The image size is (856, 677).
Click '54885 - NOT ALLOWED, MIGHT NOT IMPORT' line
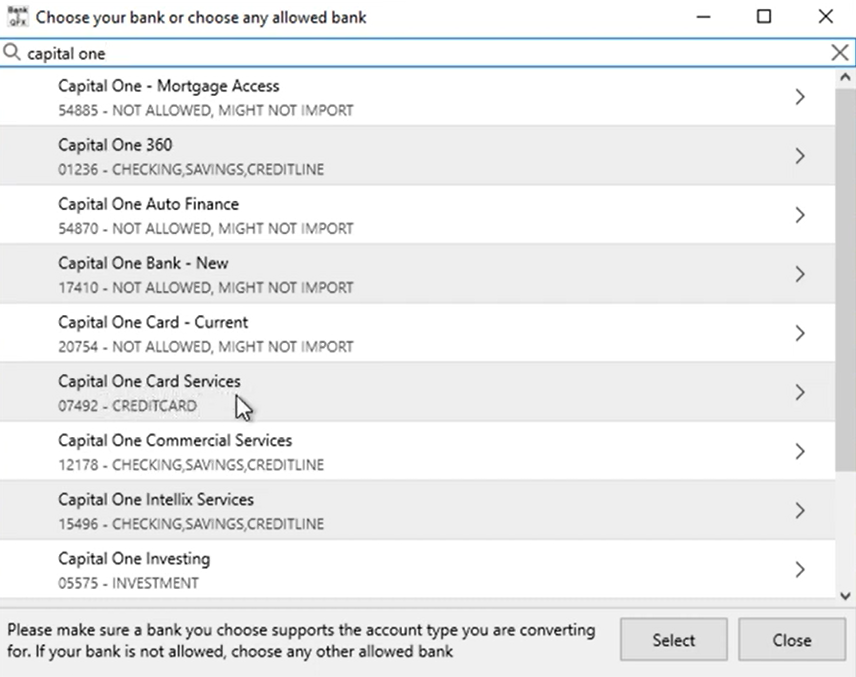[x=206, y=110]
